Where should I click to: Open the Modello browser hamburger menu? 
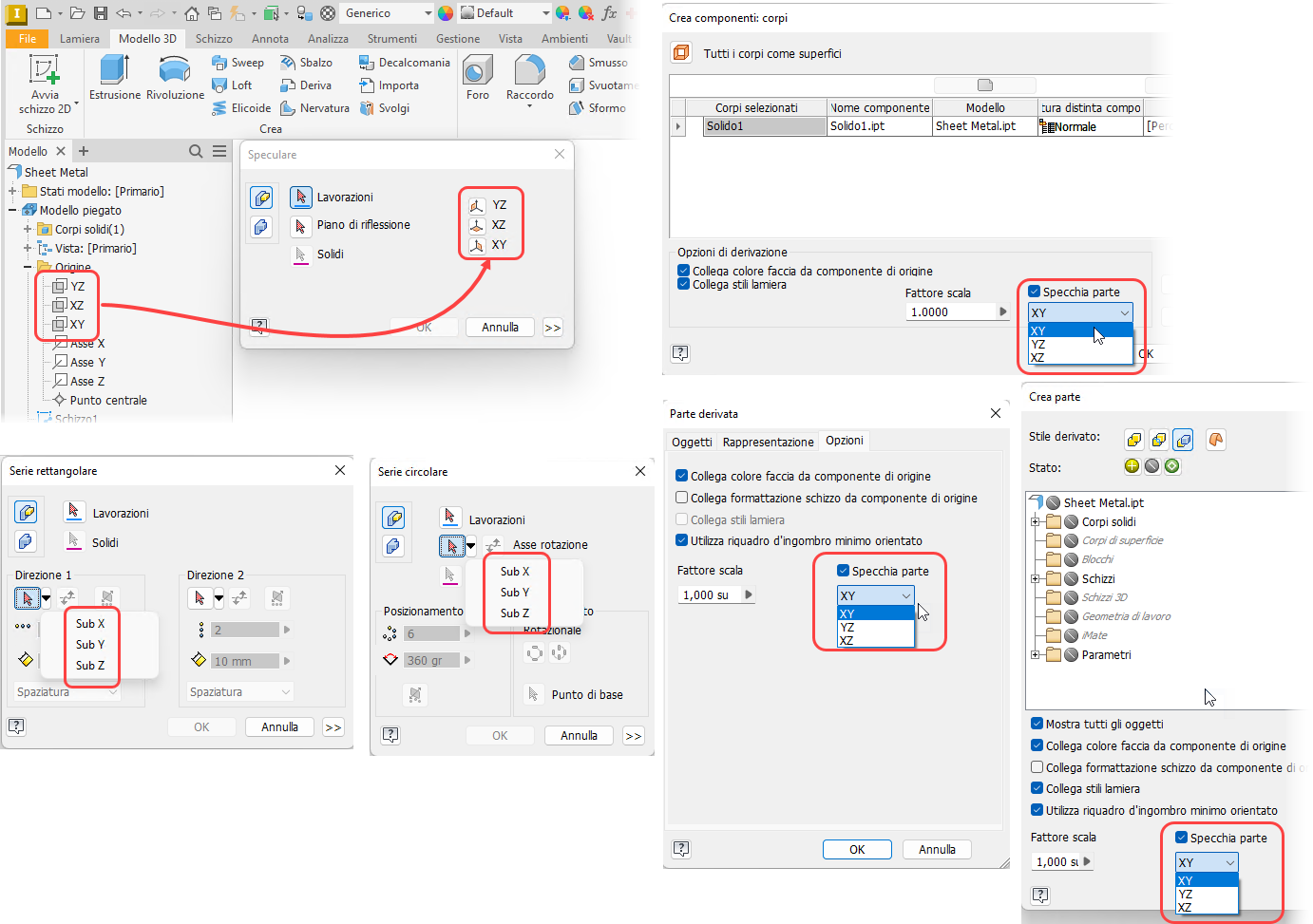(x=219, y=151)
